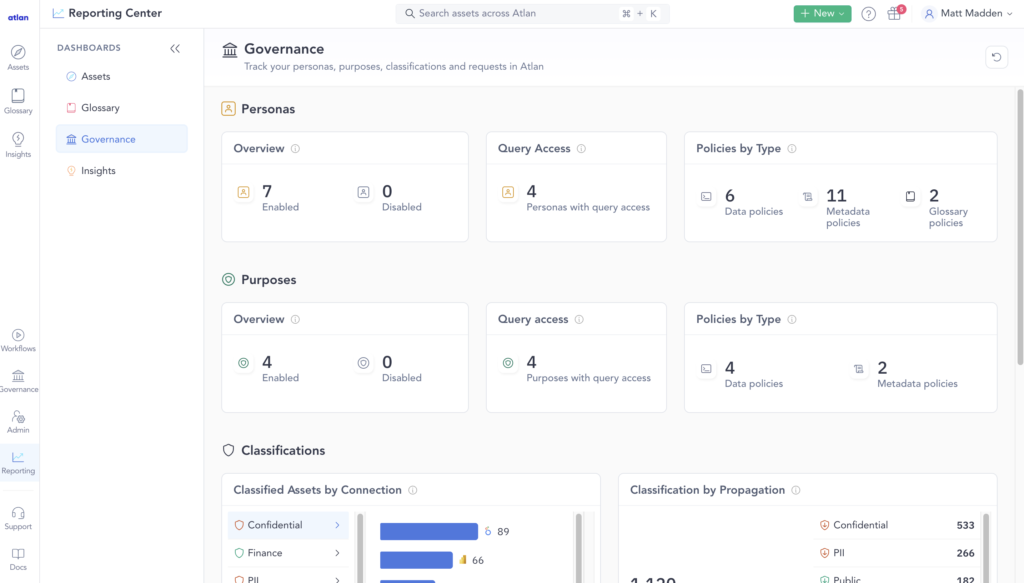Click 4 Purposes with query access
The image size is (1024, 583).
point(576,368)
